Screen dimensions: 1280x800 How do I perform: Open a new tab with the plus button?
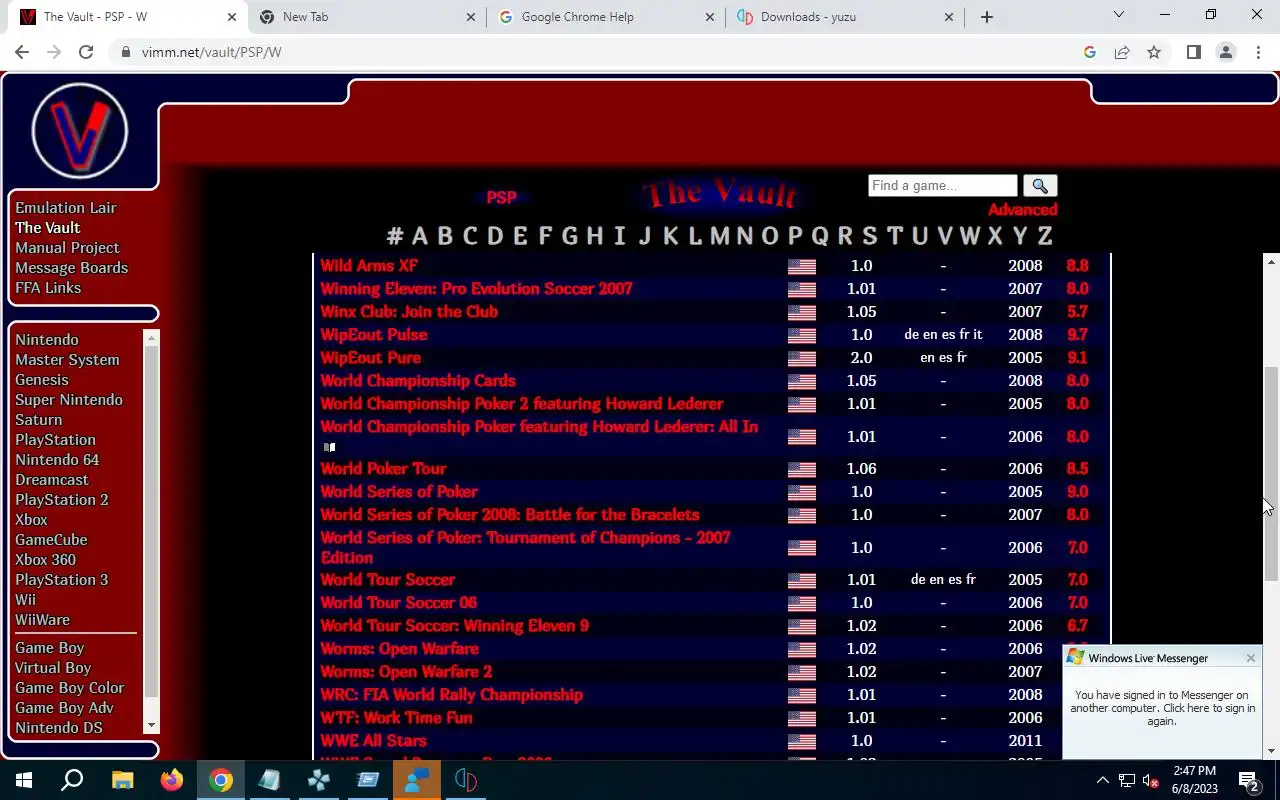[987, 17]
